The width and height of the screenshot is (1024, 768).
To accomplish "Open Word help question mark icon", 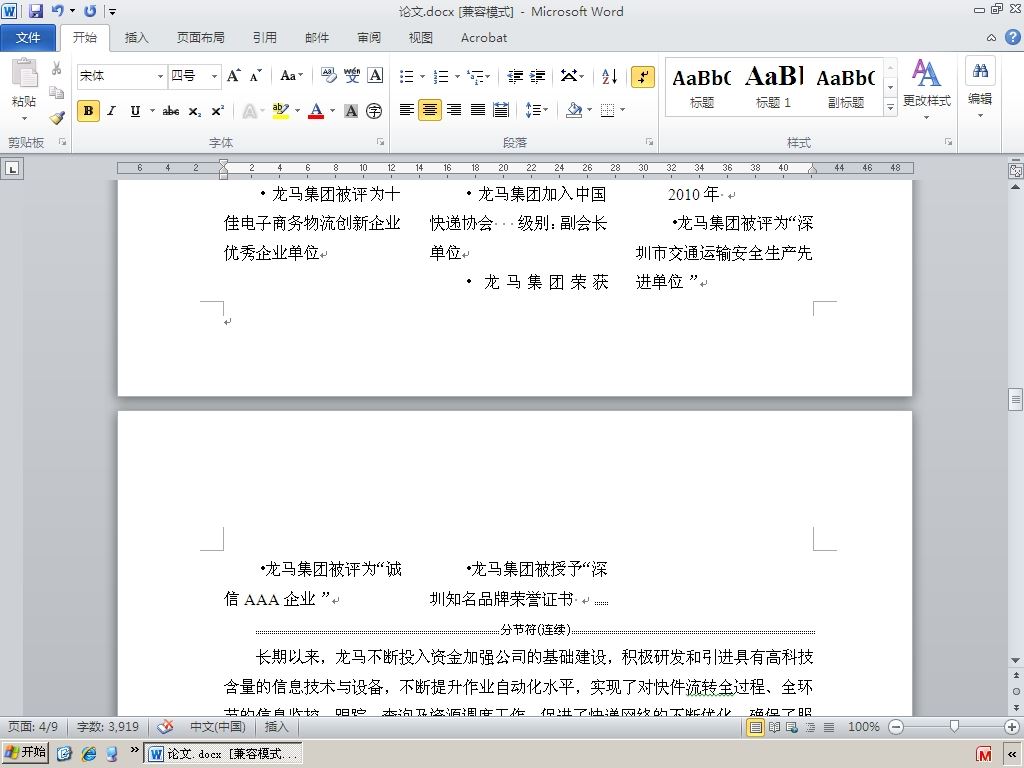I will (x=1012, y=37).
